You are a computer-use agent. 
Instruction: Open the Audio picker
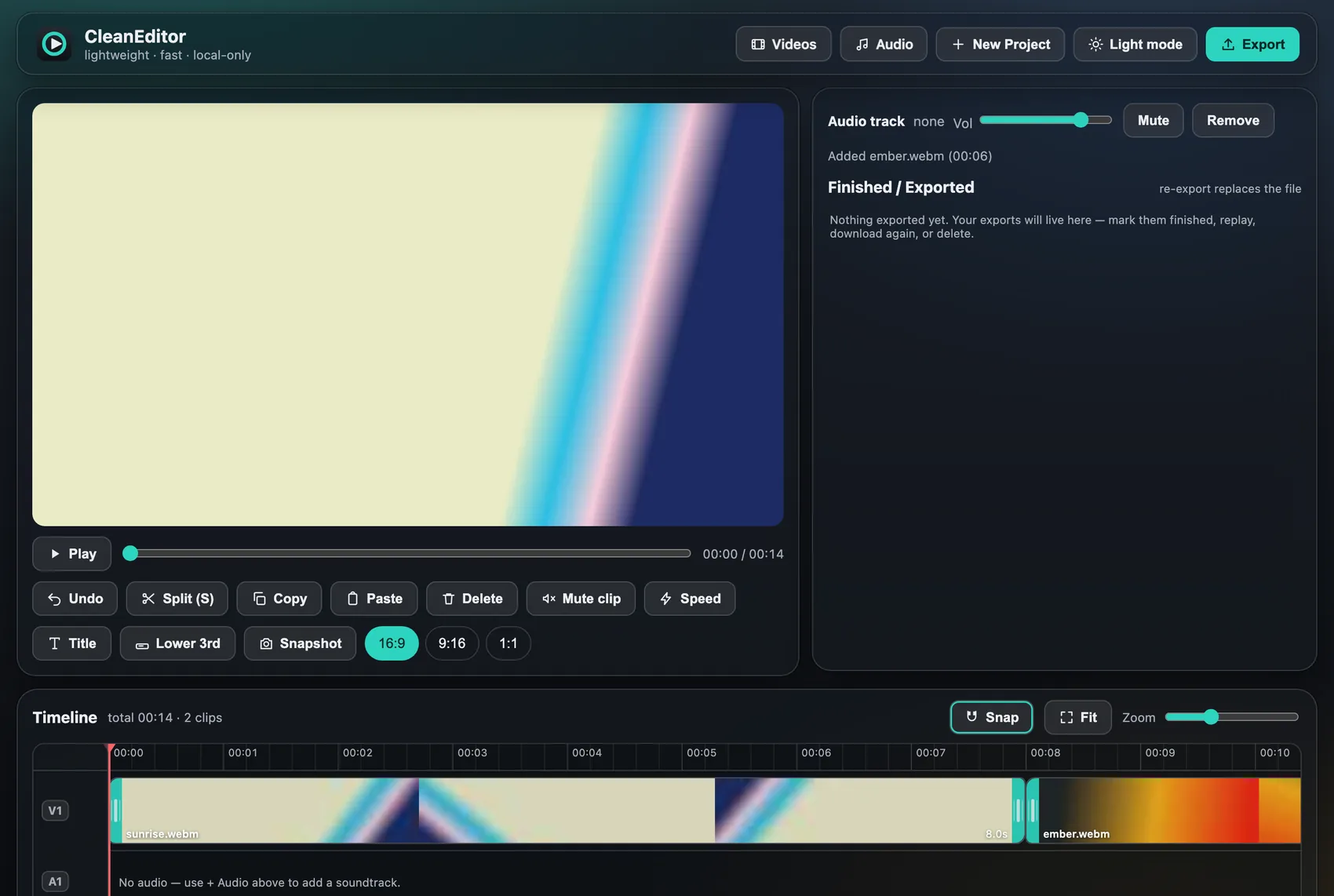[x=884, y=44]
